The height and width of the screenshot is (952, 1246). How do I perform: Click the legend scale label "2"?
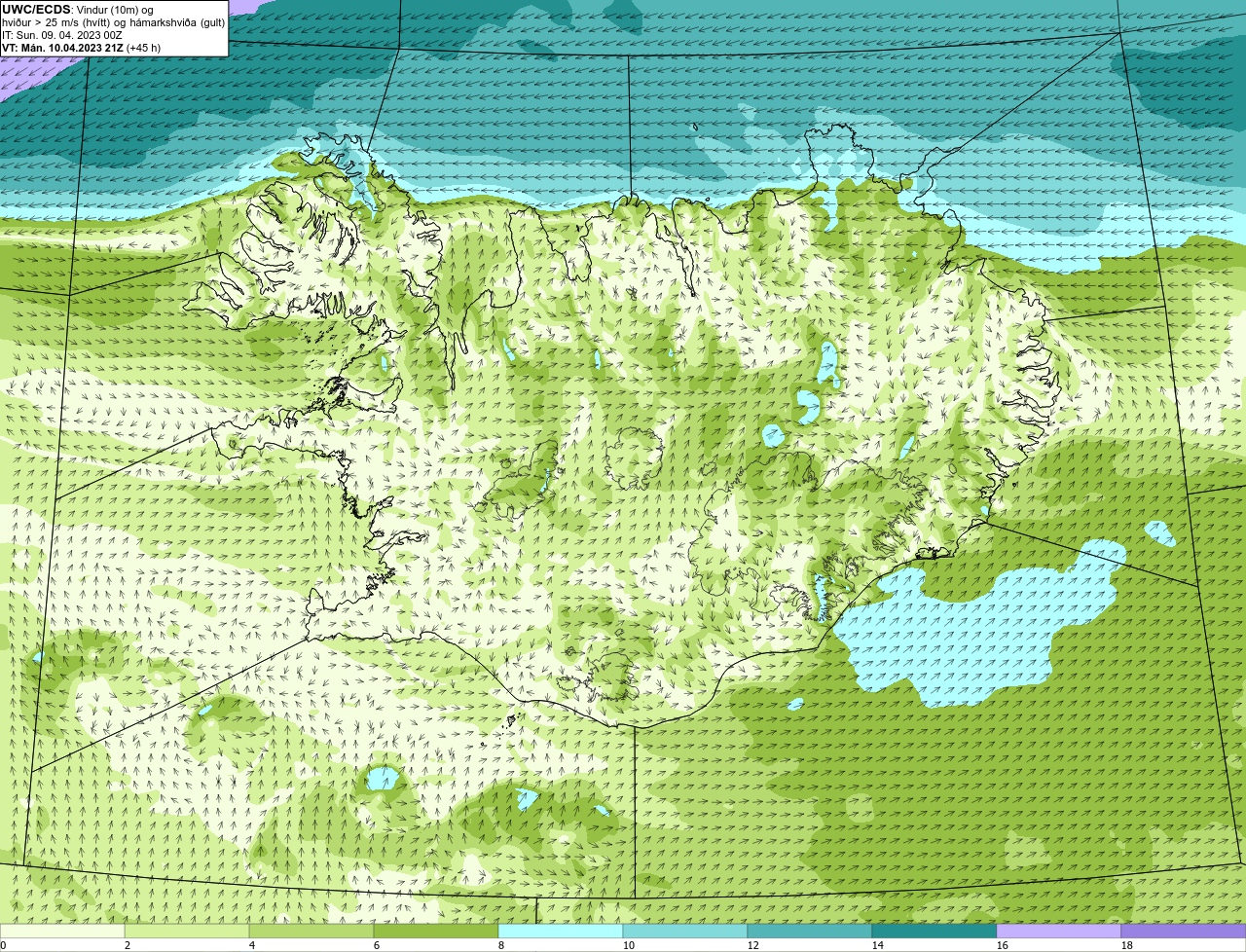[x=127, y=945]
